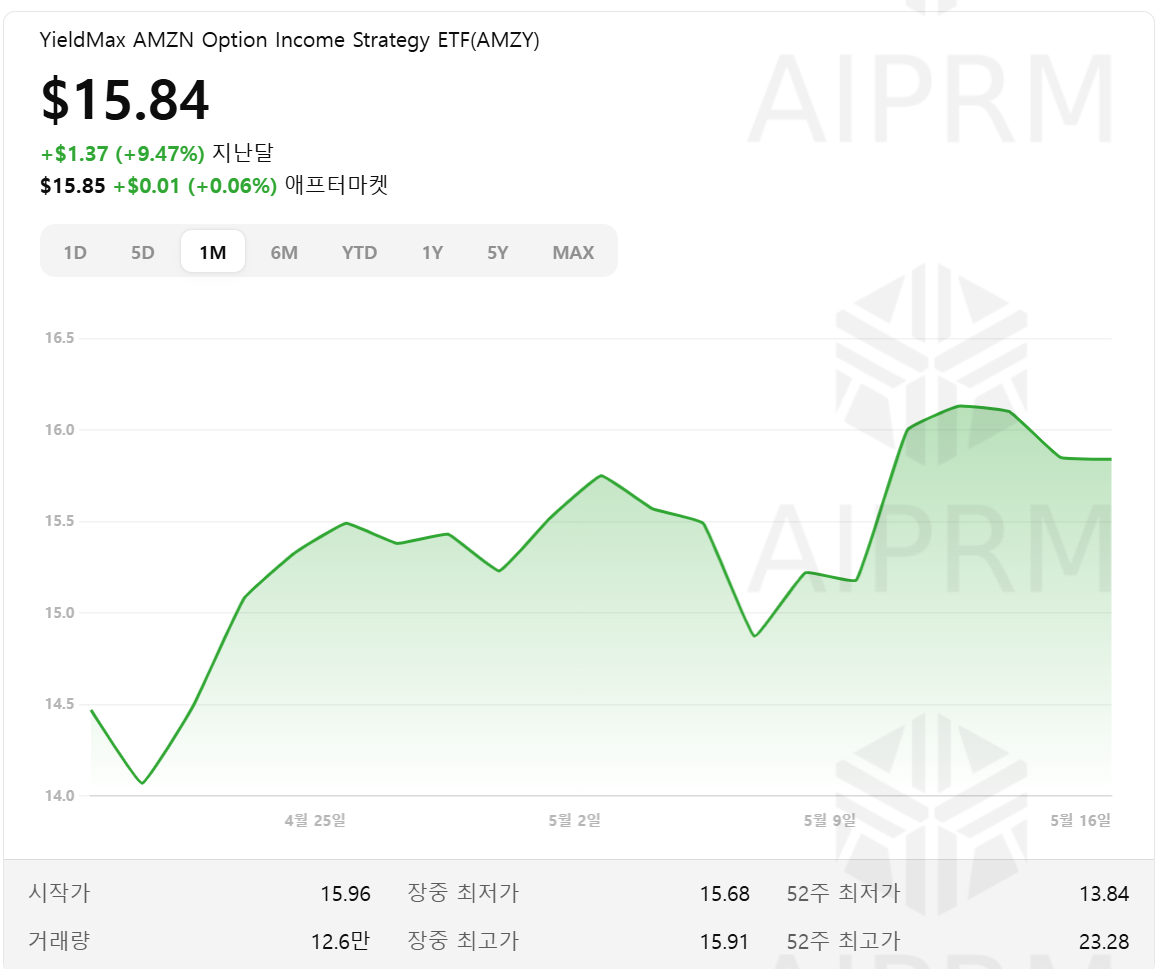Viewport: 1158px width, 969px height.
Task: Click the 14.5 y-axis label
Action: point(60,704)
